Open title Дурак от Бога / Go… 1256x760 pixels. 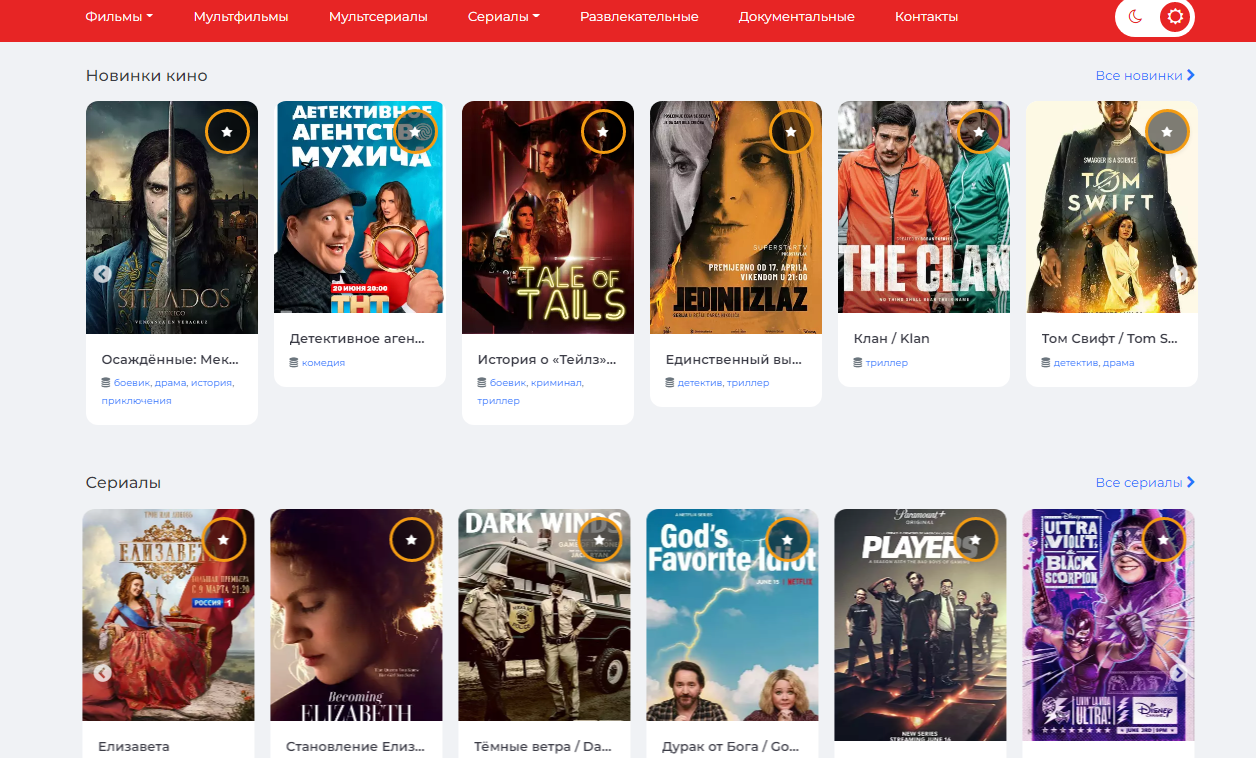732,747
